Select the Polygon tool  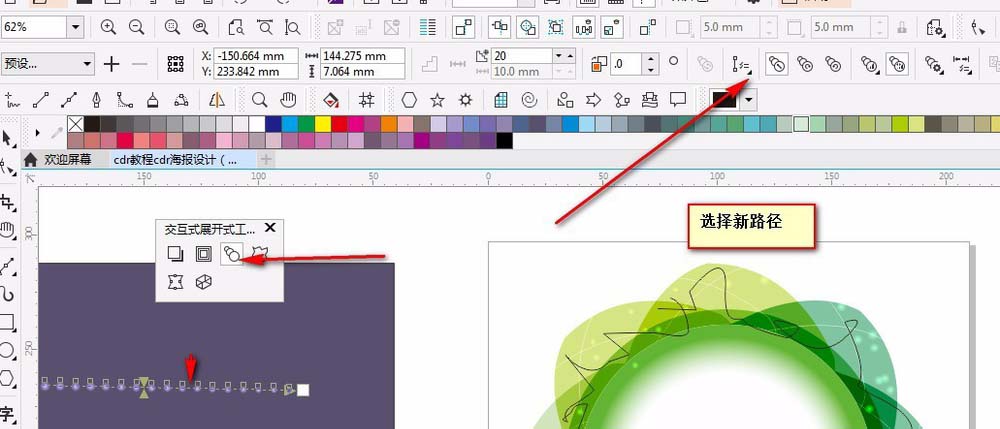coord(409,100)
